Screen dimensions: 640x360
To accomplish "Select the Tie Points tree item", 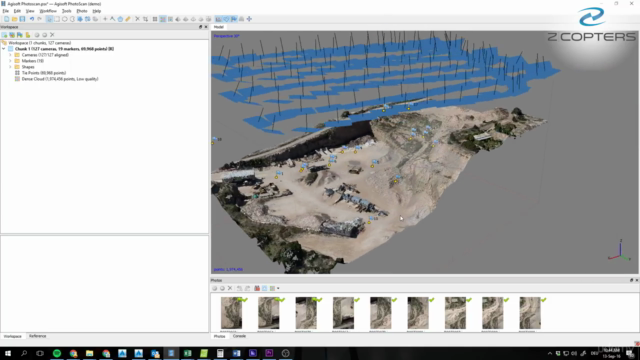I will click(44, 73).
